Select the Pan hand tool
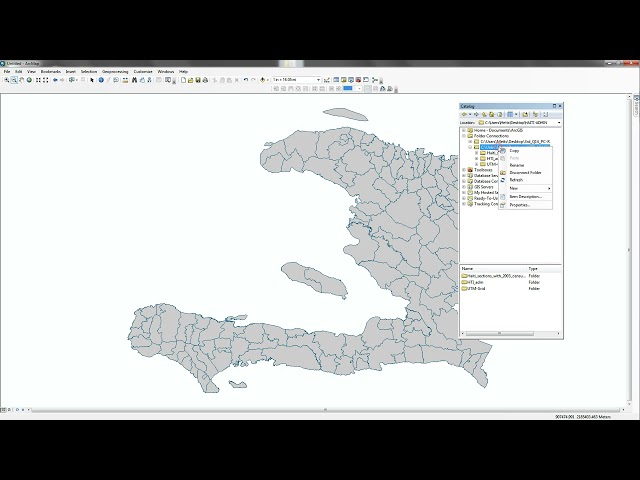640x480 pixels. click(x=22, y=80)
